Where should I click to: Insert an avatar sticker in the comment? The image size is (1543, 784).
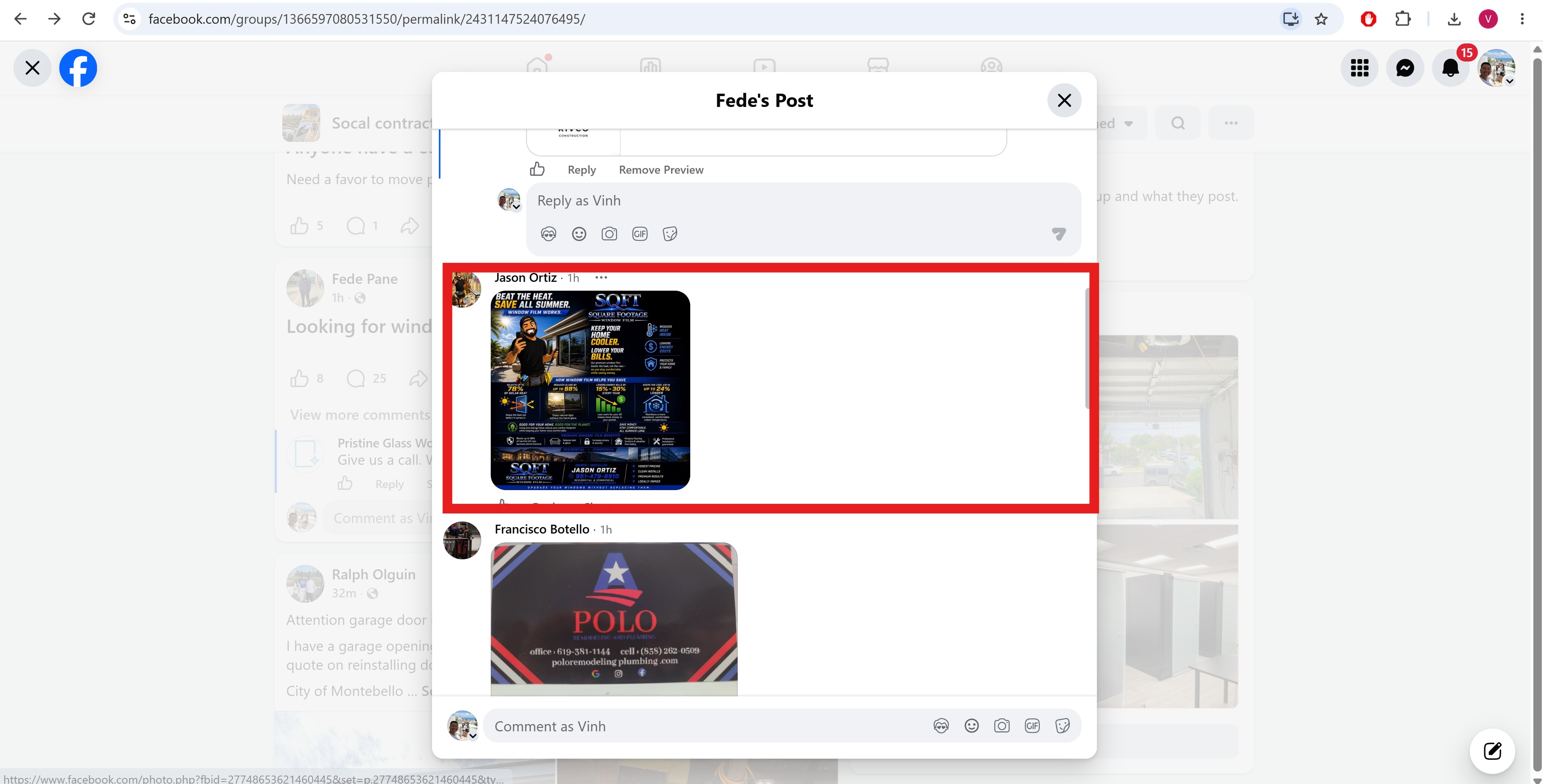[x=941, y=726]
